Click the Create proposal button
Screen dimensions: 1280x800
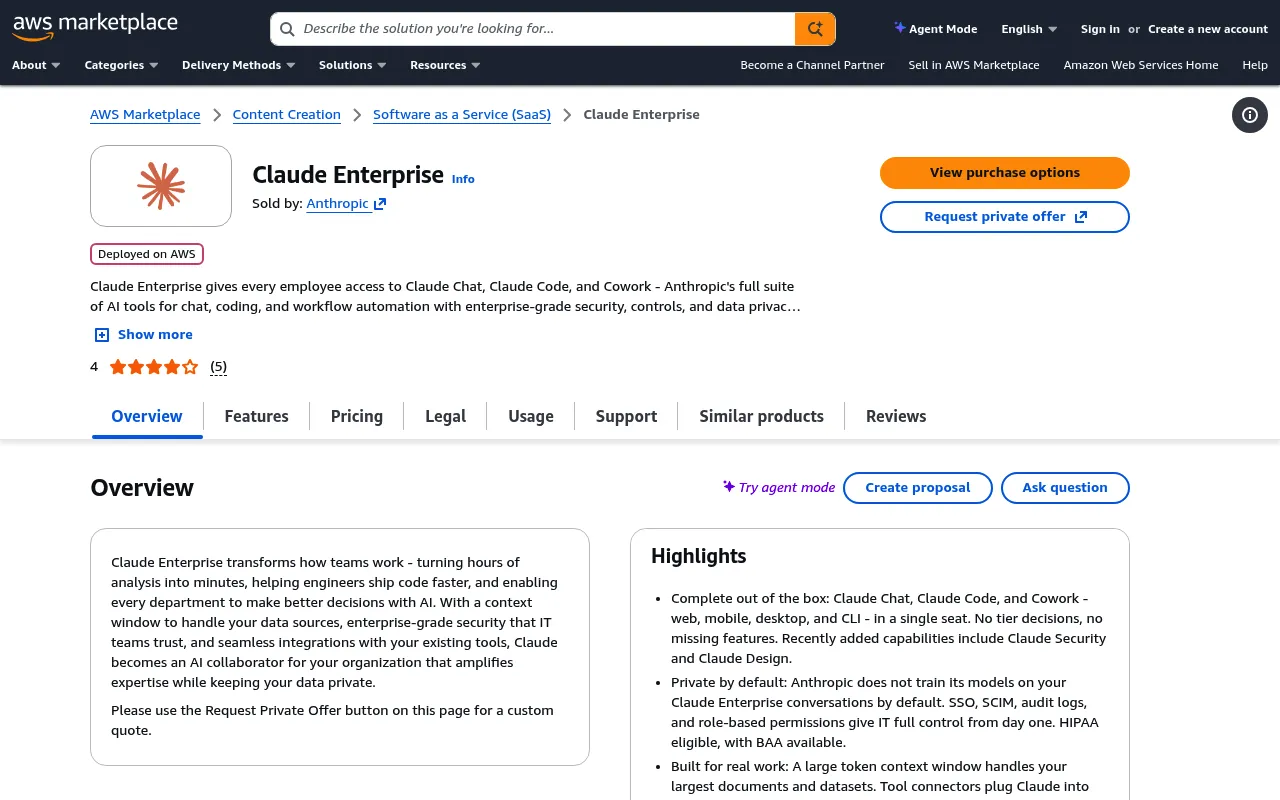pyautogui.click(x=918, y=488)
